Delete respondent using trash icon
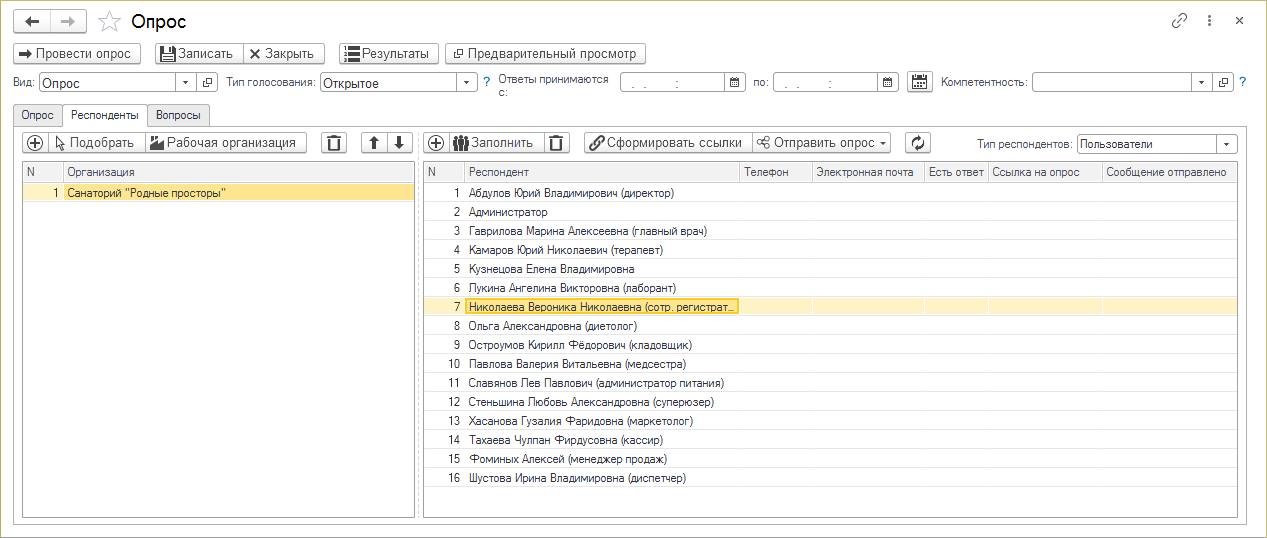This screenshot has height=538, width=1267. coord(558,143)
